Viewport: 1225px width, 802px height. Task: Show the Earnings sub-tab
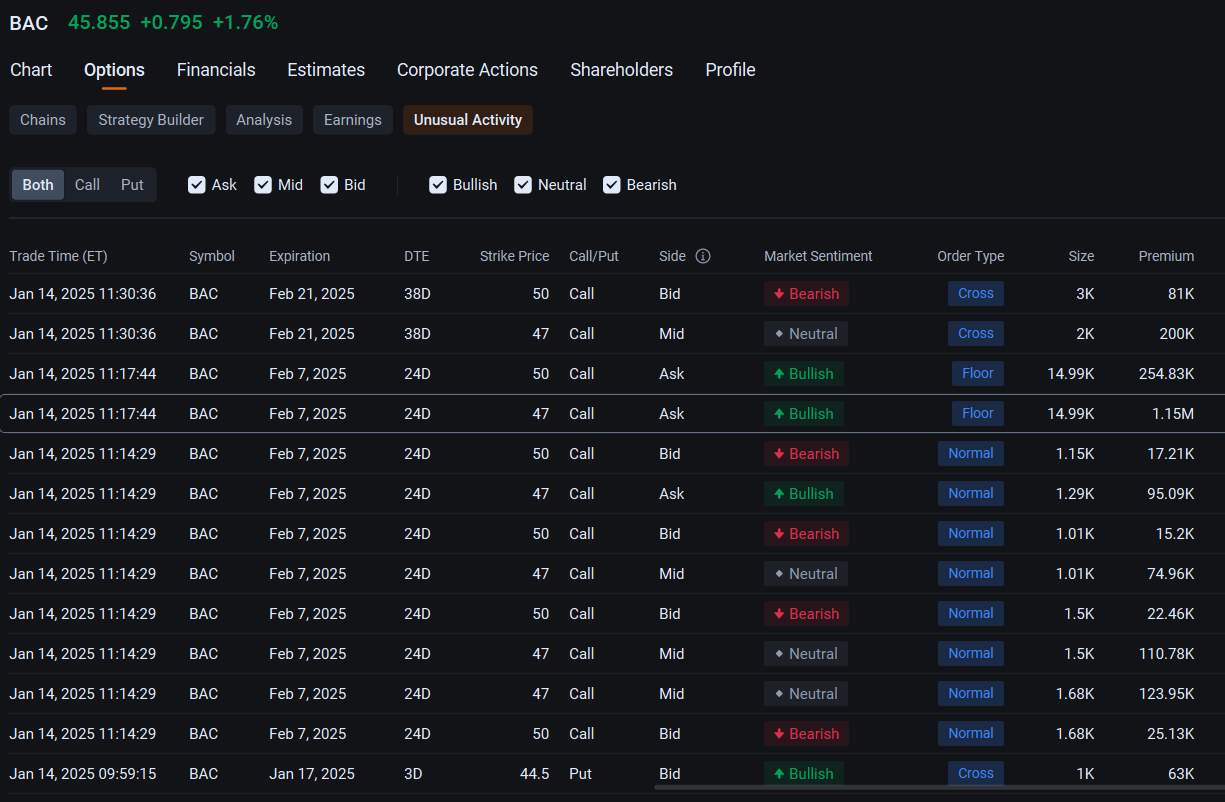(x=353, y=120)
